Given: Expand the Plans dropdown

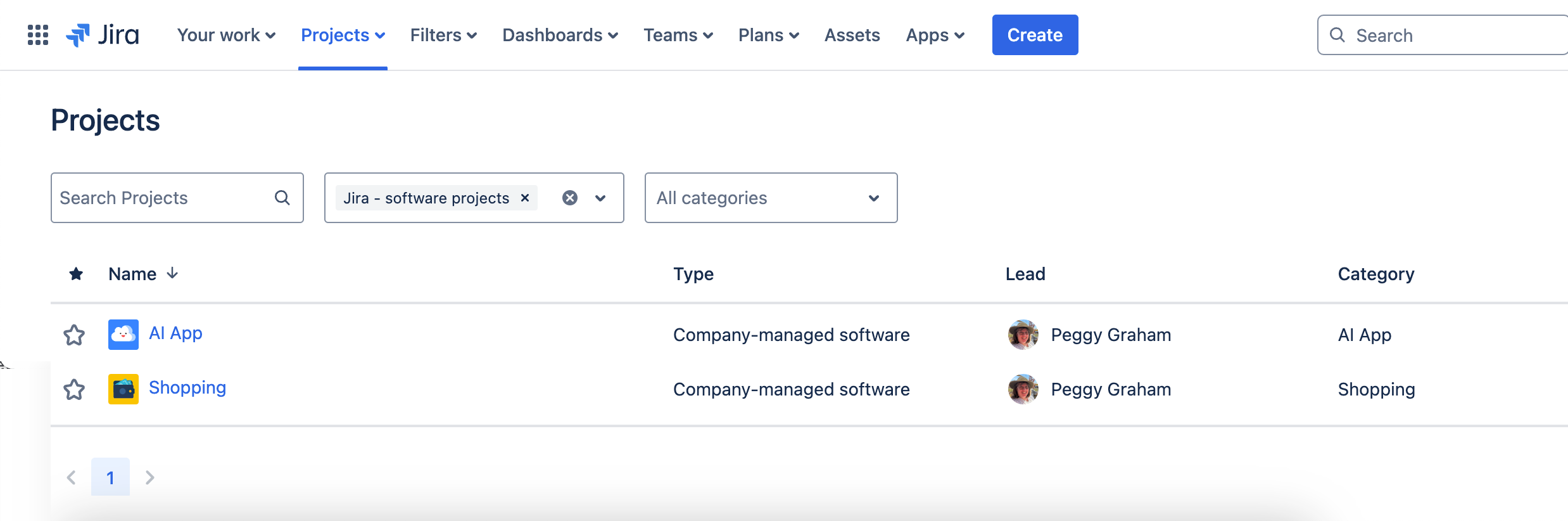Looking at the screenshot, I should point(769,35).
